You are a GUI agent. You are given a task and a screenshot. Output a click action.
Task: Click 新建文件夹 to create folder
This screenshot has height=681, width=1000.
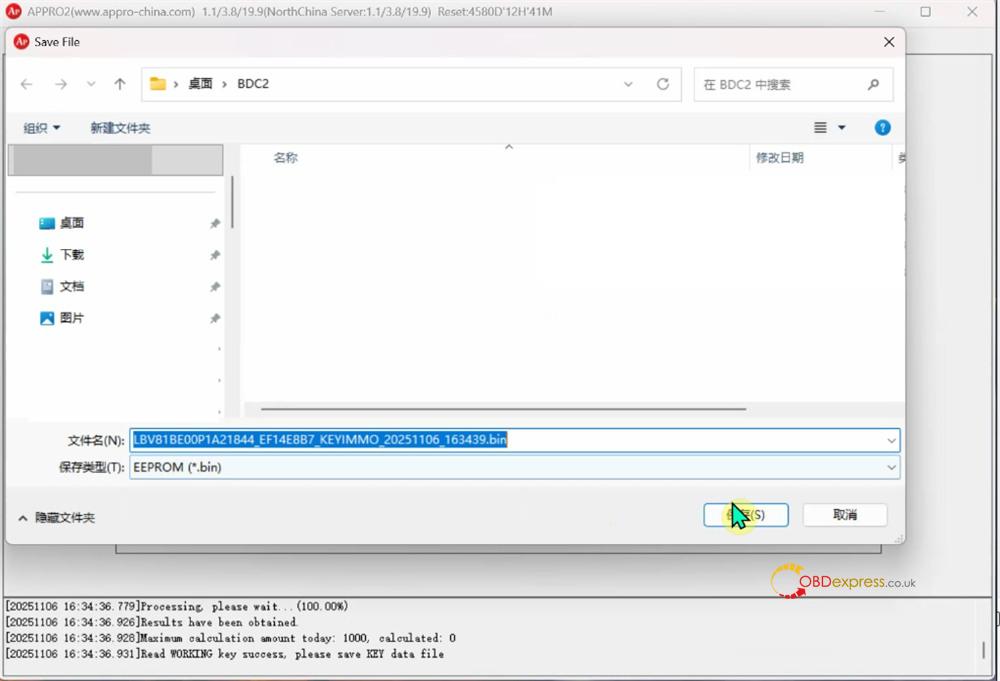pyautogui.click(x=120, y=128)
